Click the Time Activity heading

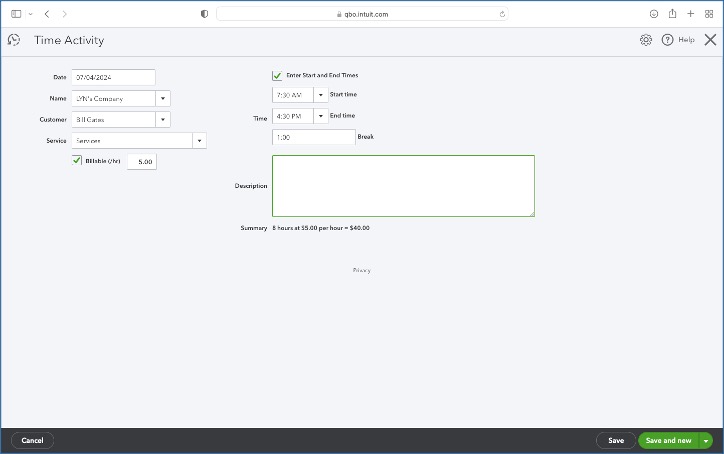point(69,40)
